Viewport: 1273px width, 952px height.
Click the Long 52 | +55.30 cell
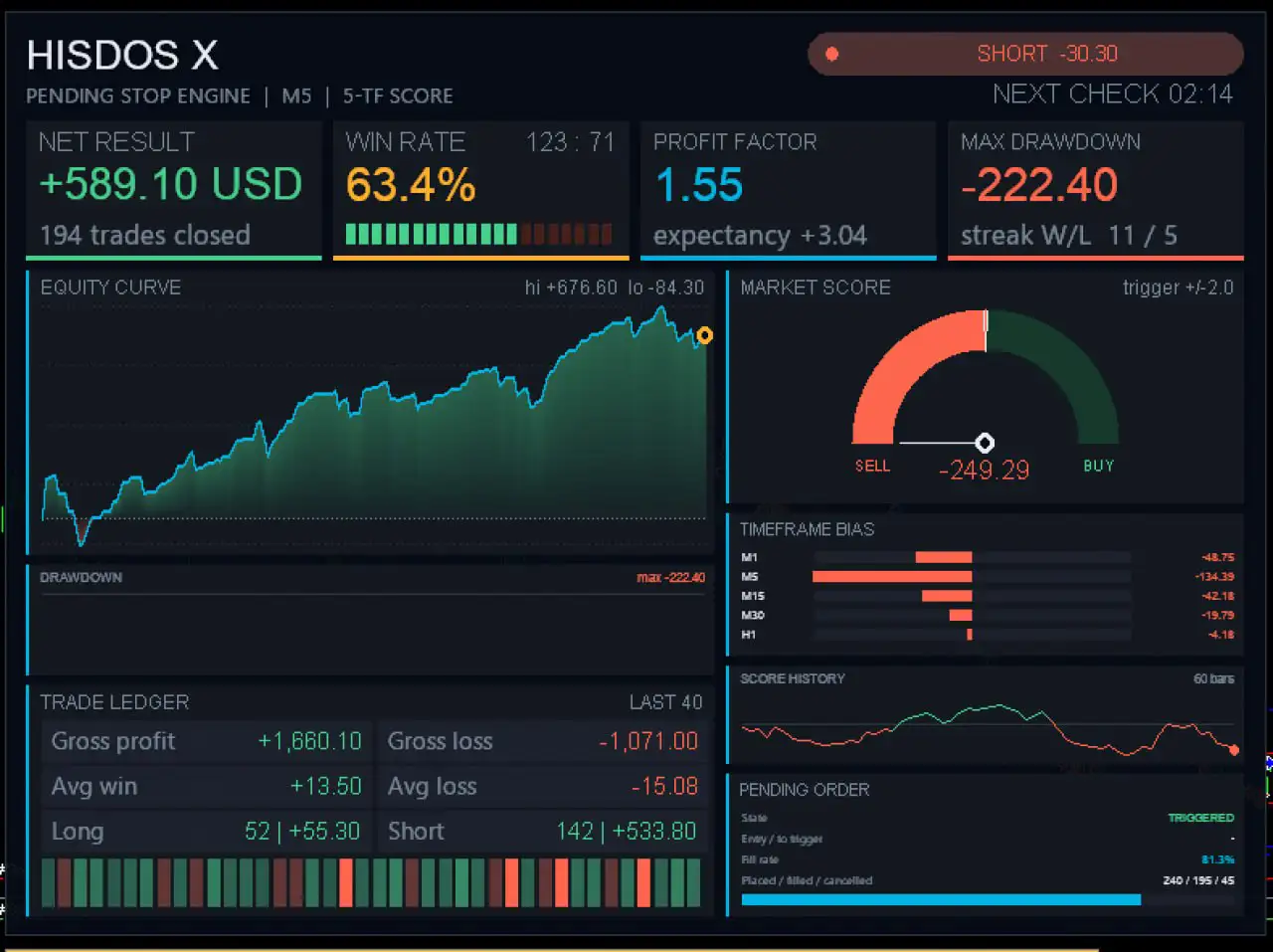tap(206, 832)
